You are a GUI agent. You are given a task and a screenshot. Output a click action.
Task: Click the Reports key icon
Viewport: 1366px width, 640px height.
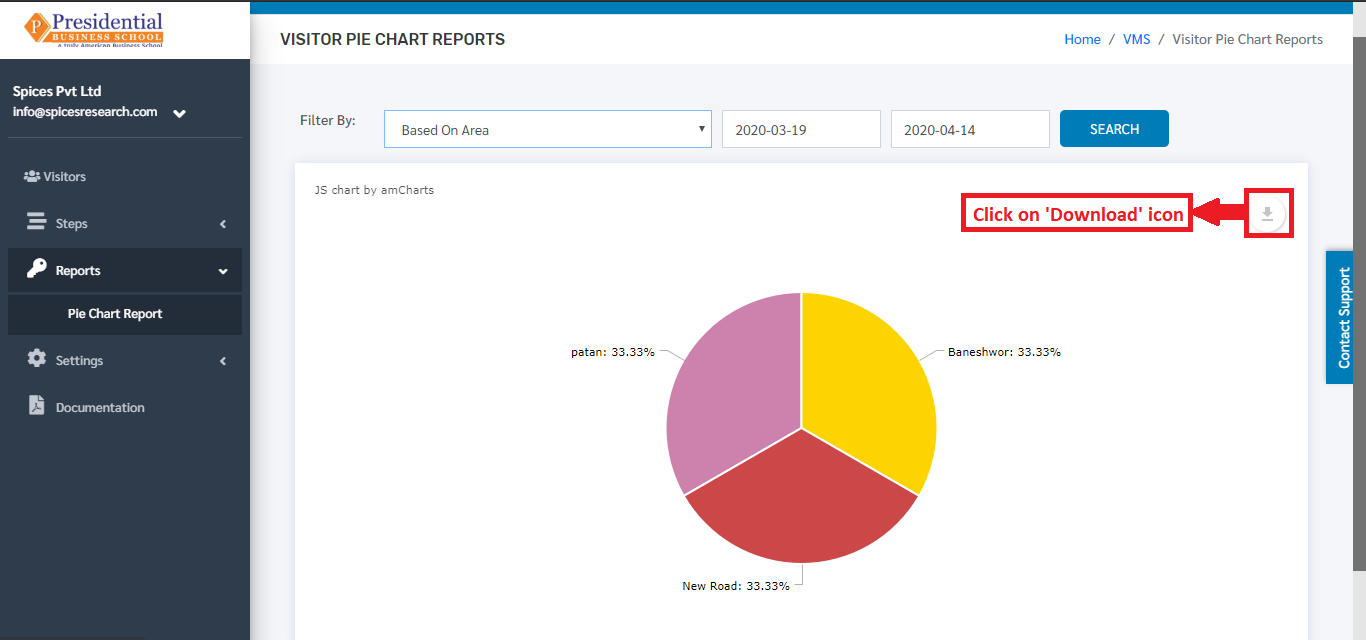coord(37,269)
